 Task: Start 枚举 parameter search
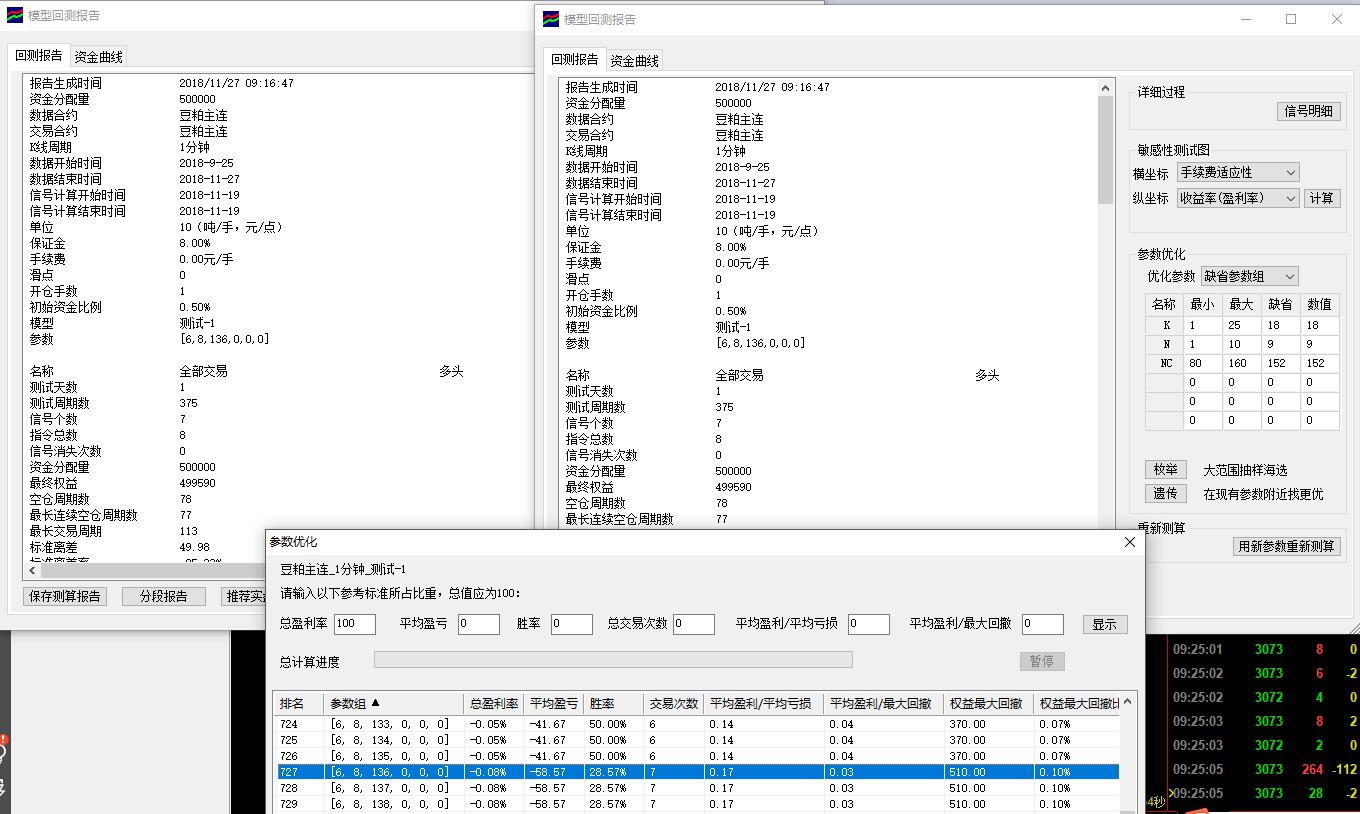pos(1165,470)
